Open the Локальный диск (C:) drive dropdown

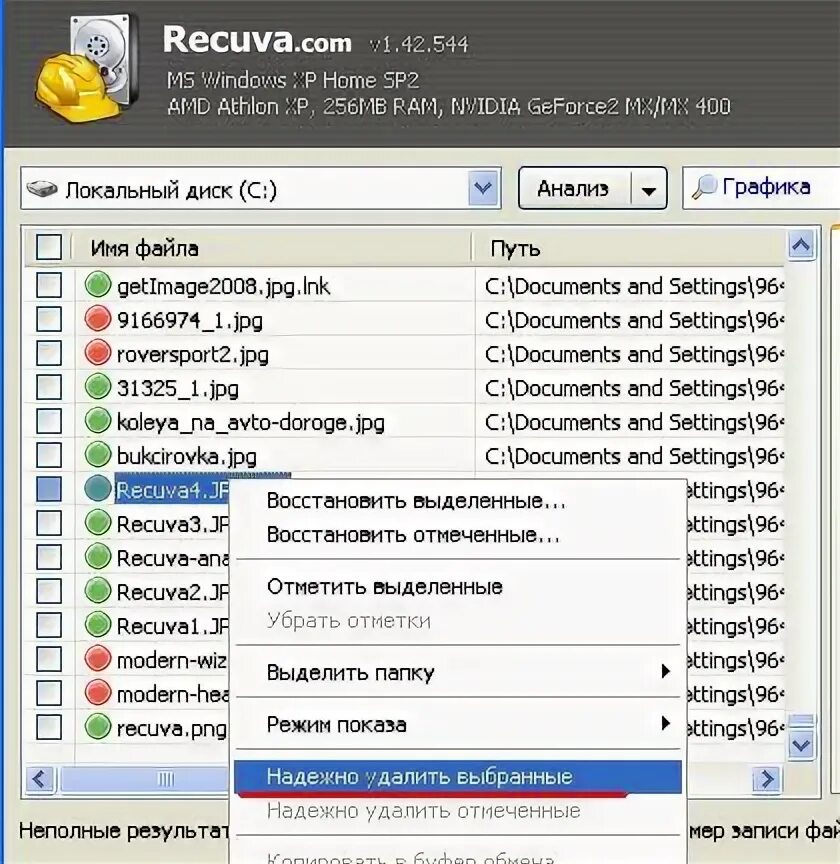pyautogui.click(x=483, y=188)
